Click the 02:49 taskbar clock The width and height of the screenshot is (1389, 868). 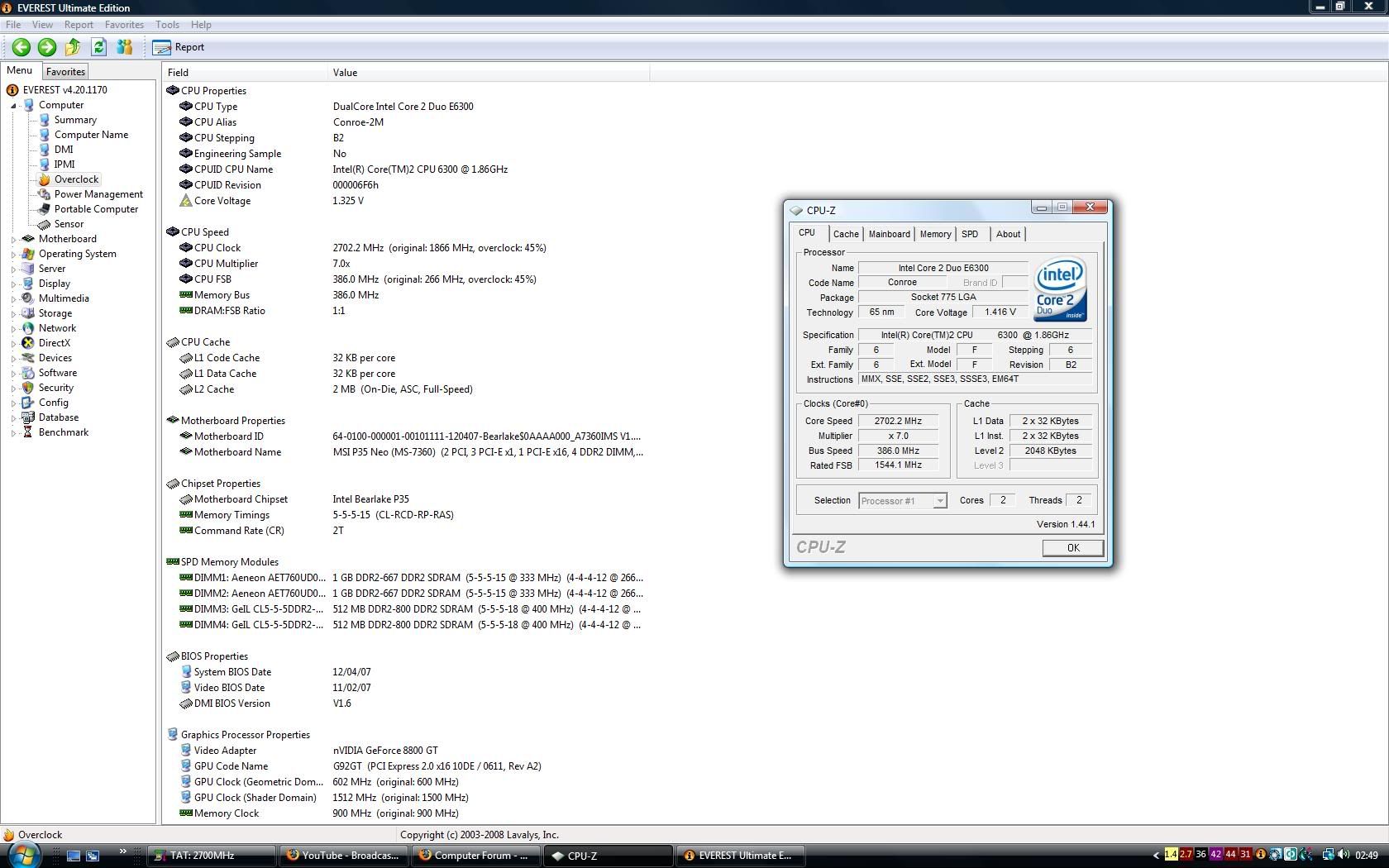pyautogui.click(x=1367, y=856)
